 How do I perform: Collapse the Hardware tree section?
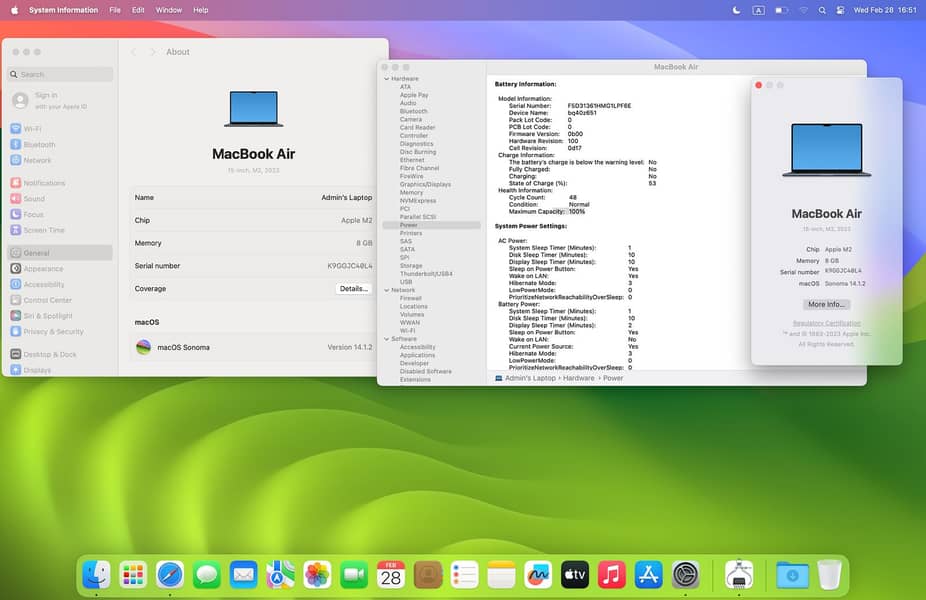(x=386, y=79)
